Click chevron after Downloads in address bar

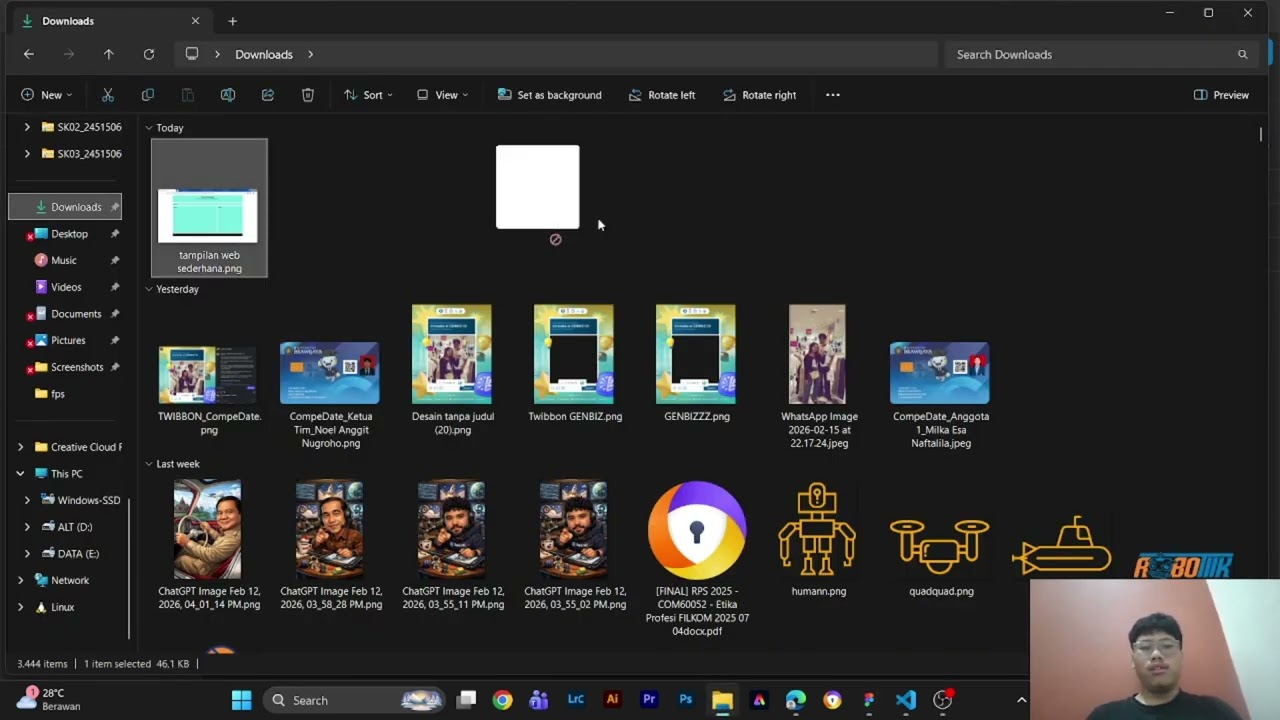point(310,54)
